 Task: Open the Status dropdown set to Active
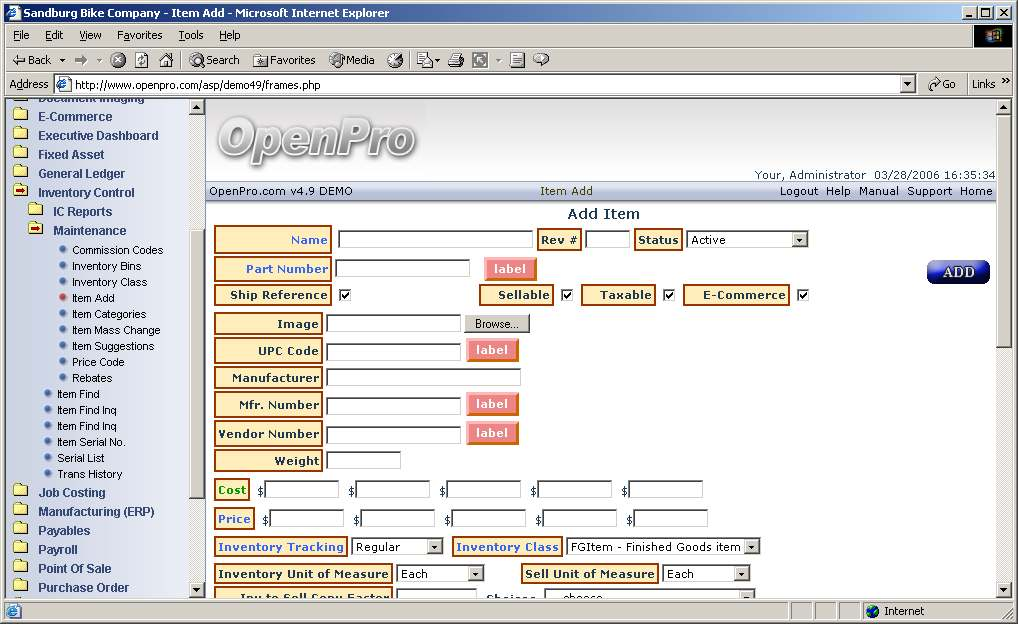click(746, 240)
